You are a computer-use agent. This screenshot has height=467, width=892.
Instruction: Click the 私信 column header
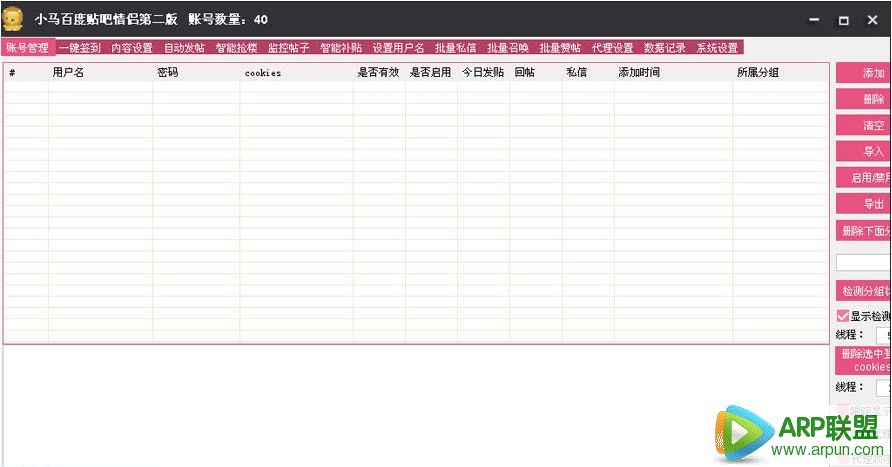click(x=588, y=72)
